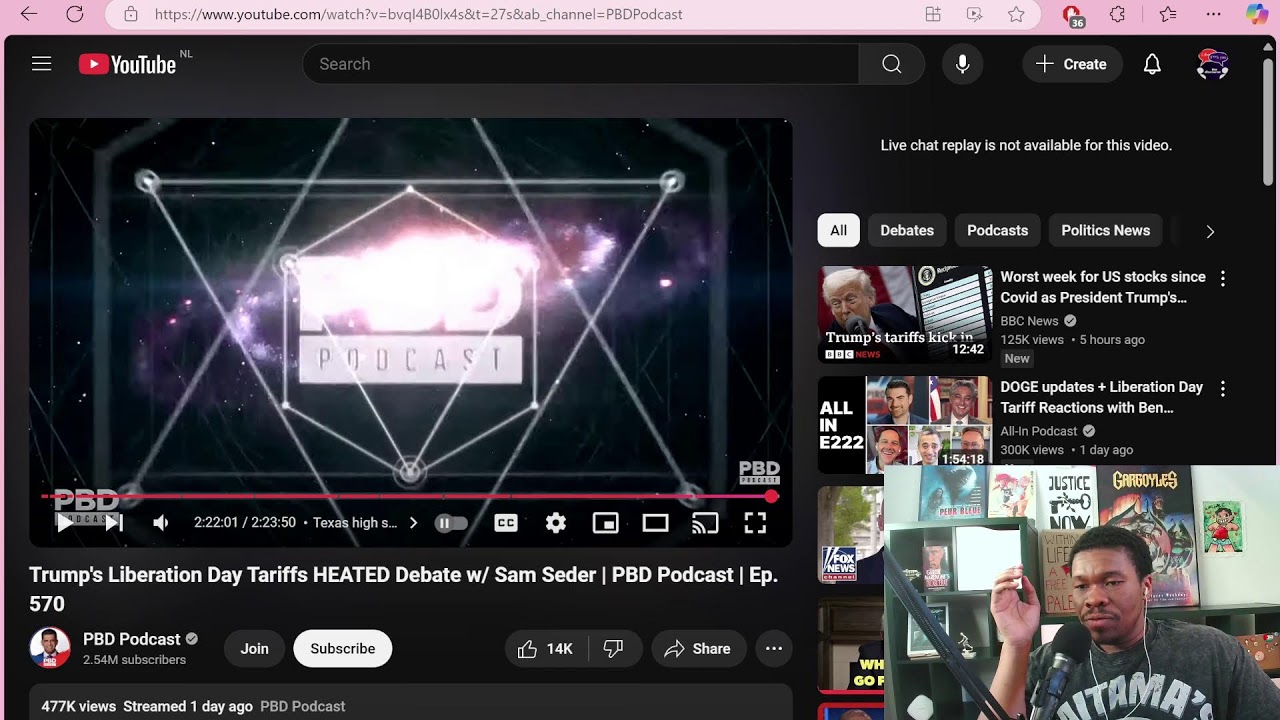
Task: Click the page vertical scrollbar
Action: click(x=1269, y=120)
